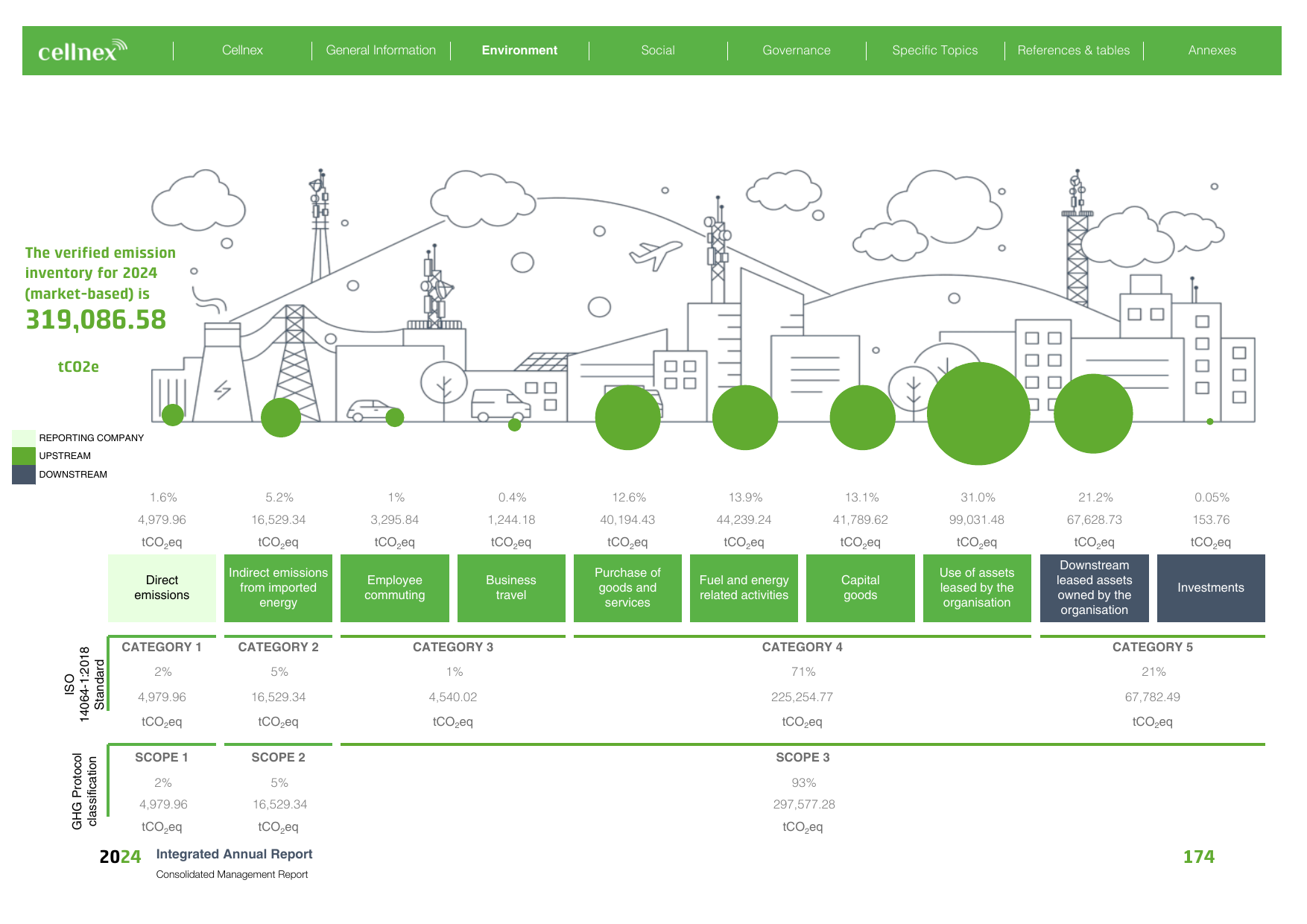Screen dimensions: 1307x924
Task: Select Fuel and energy related activities box
Action: pos(744,588)
